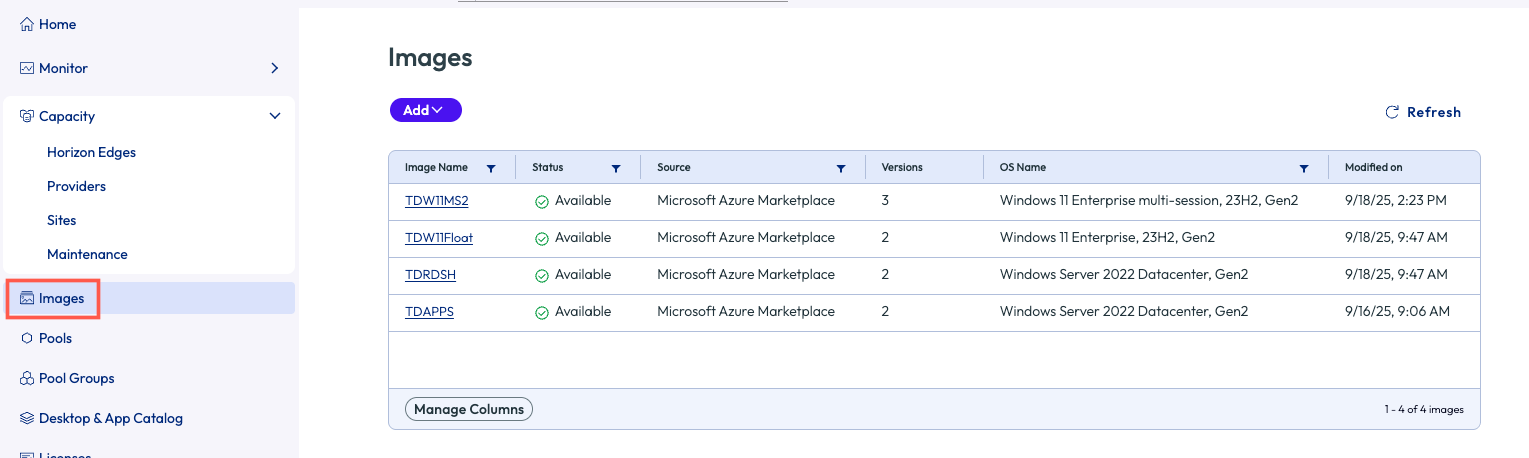
Task: Click the Pools hexagon icon
Action: (x=27, y=338)
